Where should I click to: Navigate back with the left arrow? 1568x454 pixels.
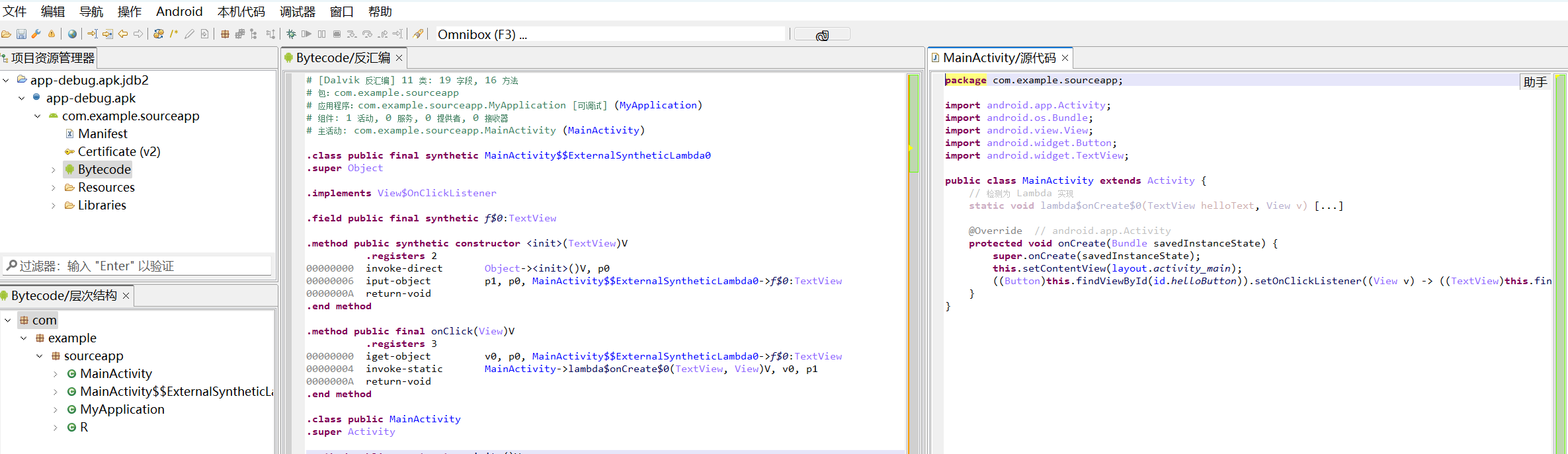(x=123, y=34)
